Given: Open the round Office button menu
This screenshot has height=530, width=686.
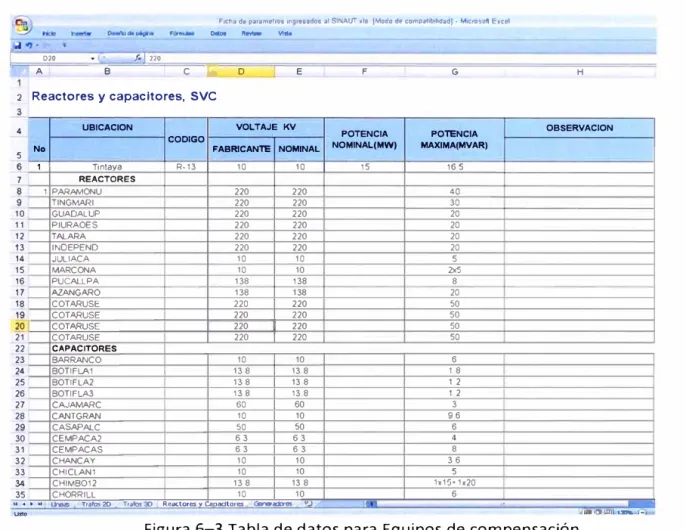Looking at the screenshot, I should [22, 25].
